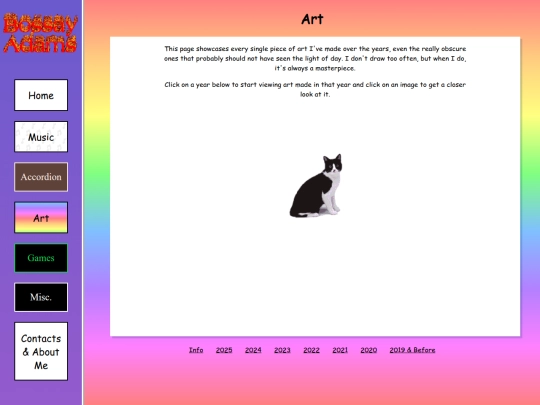Click the Art page heading

(x=312, y=19)
